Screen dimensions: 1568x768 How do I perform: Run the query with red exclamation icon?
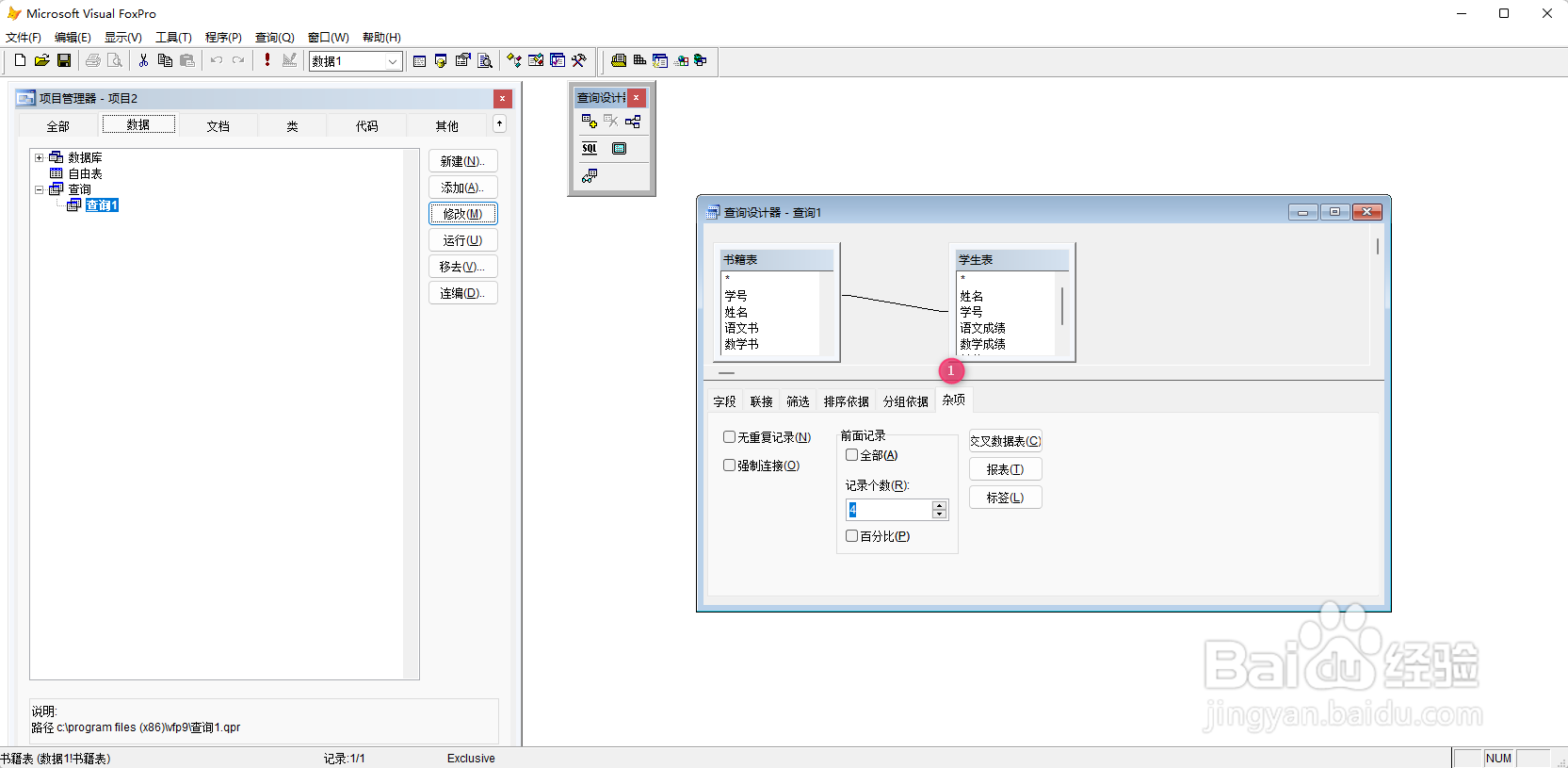(267, 60)
